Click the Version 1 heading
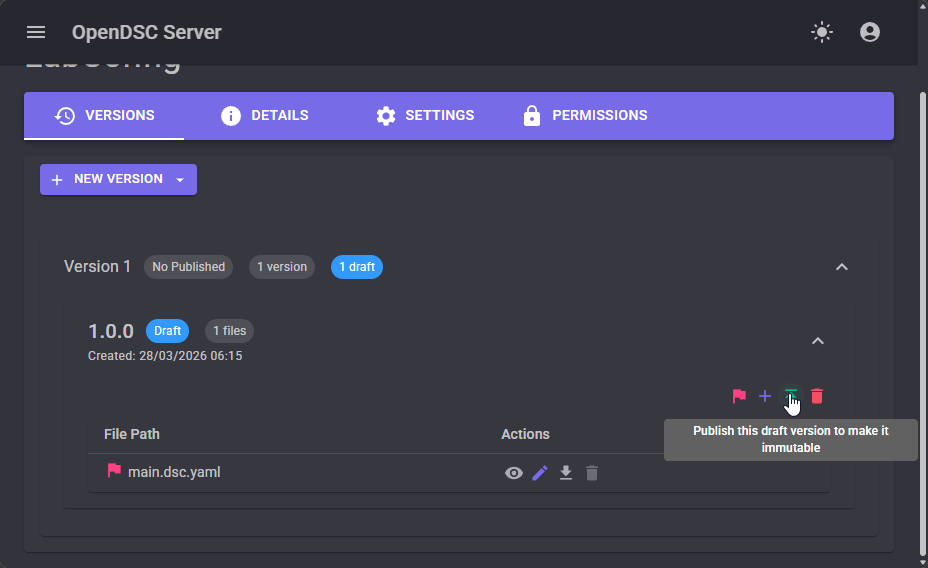 pyautogui.click(x=97, y=267)
